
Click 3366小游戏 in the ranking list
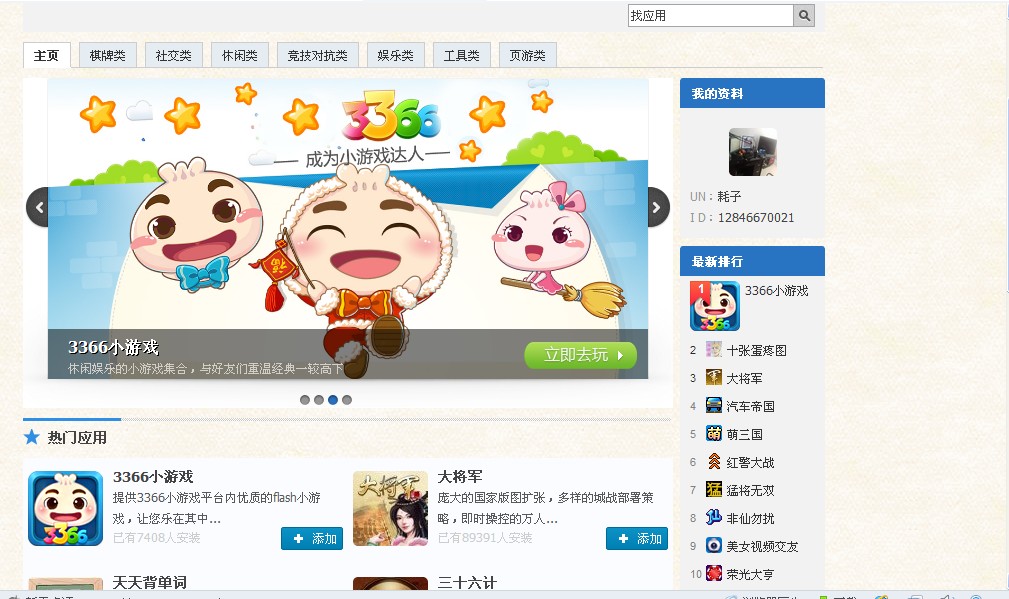[x=777, y=291]
